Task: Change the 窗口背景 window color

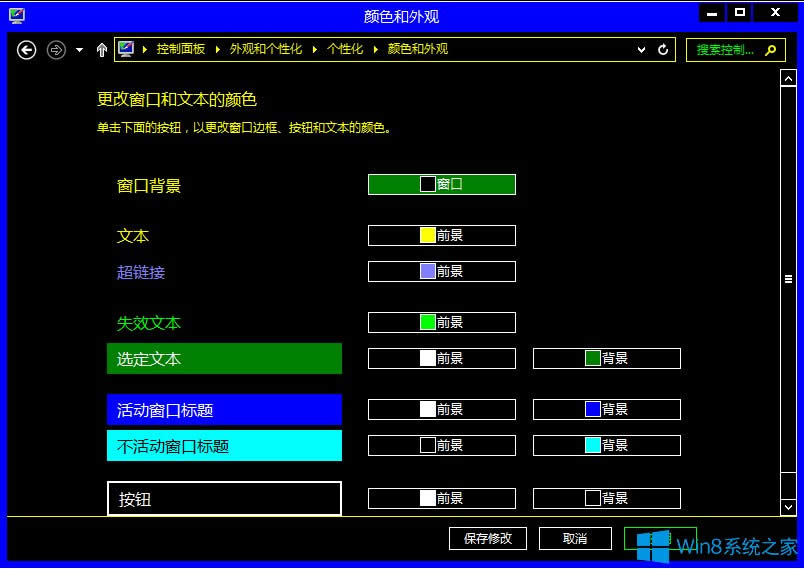Action: click(x=441, y=184)
